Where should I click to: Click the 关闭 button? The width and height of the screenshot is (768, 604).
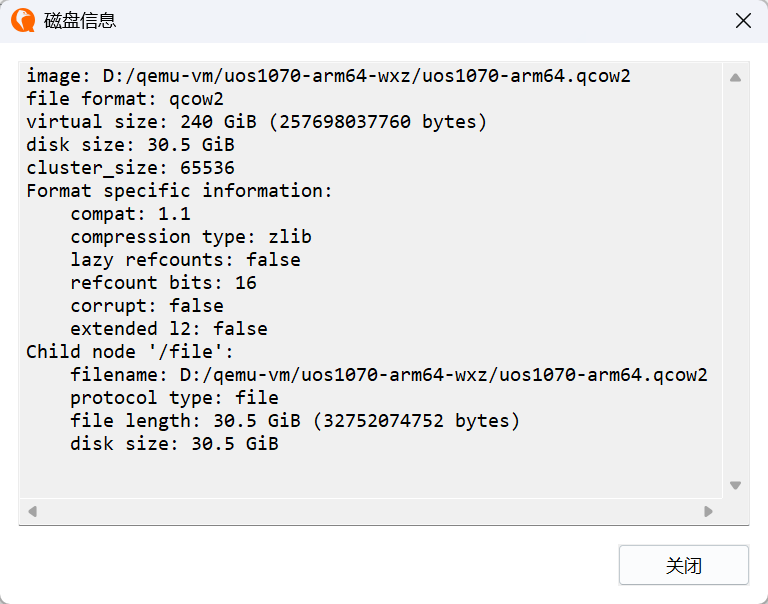(684, 565)
